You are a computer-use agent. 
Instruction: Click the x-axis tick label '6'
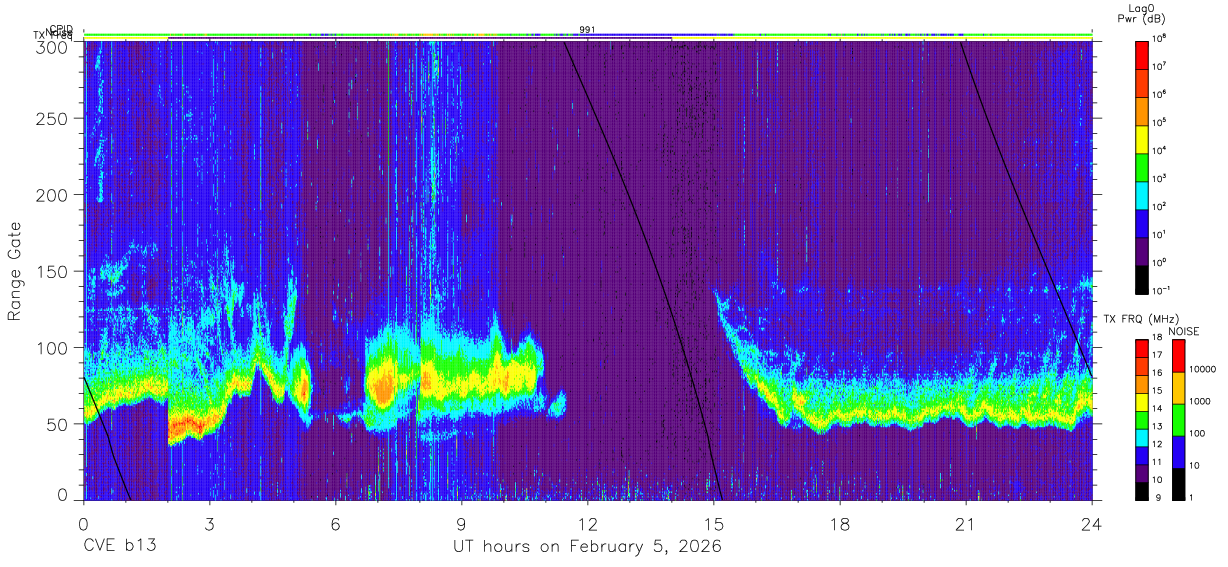pos(335,523)
